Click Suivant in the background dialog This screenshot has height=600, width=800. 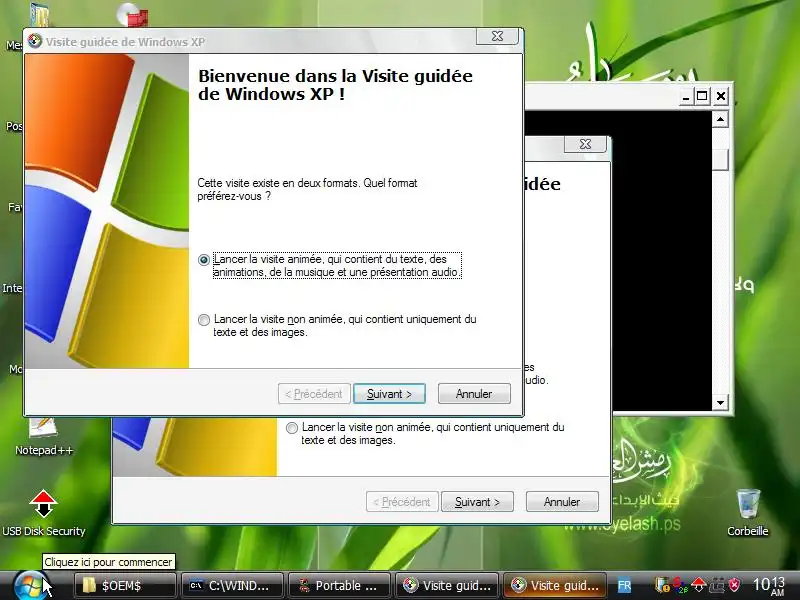477,502
